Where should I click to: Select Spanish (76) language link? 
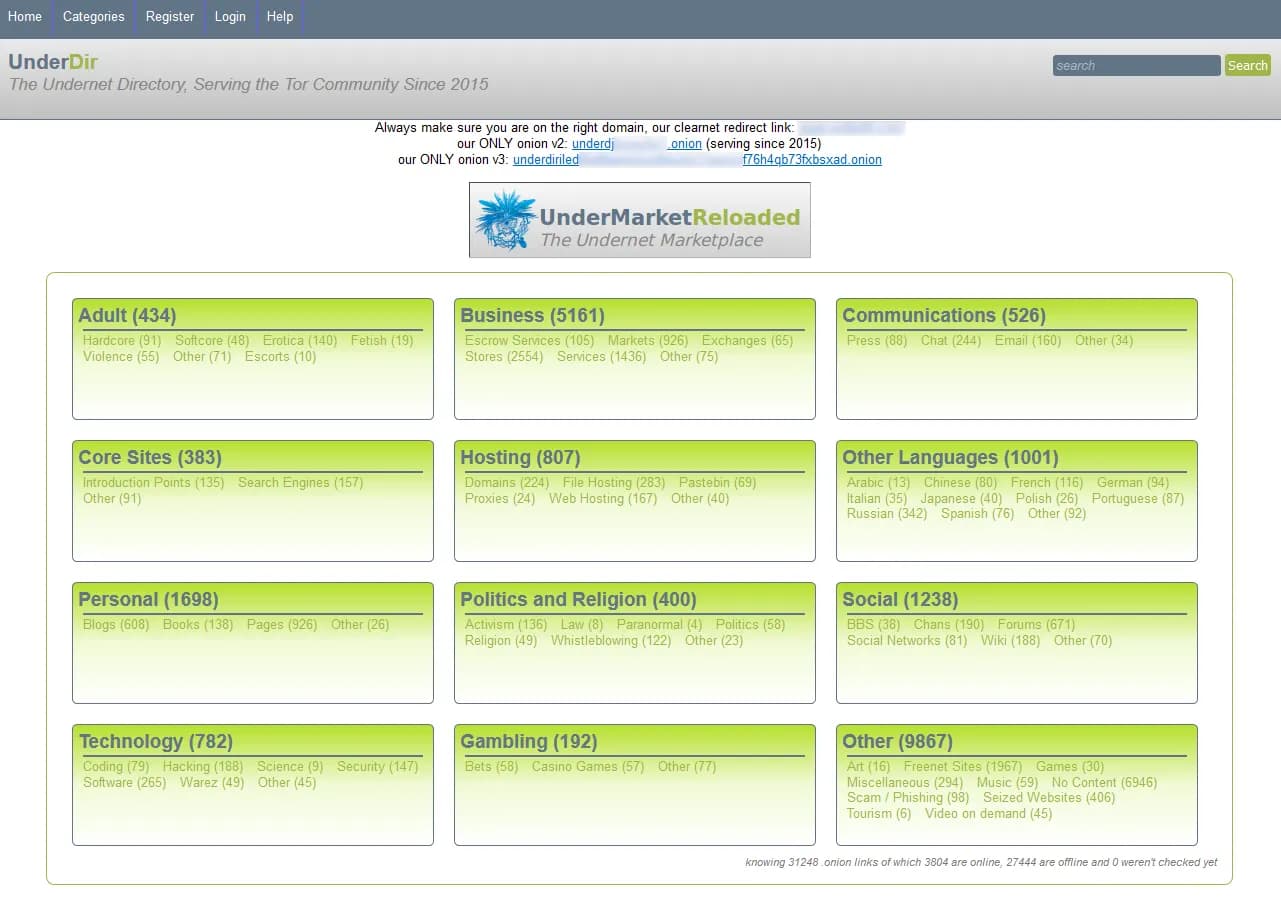tap(978, 514)
